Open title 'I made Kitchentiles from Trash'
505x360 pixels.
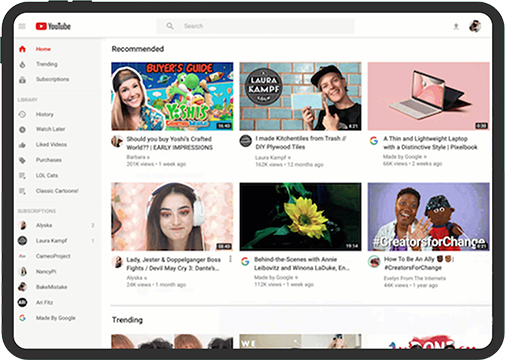point(301,143)
